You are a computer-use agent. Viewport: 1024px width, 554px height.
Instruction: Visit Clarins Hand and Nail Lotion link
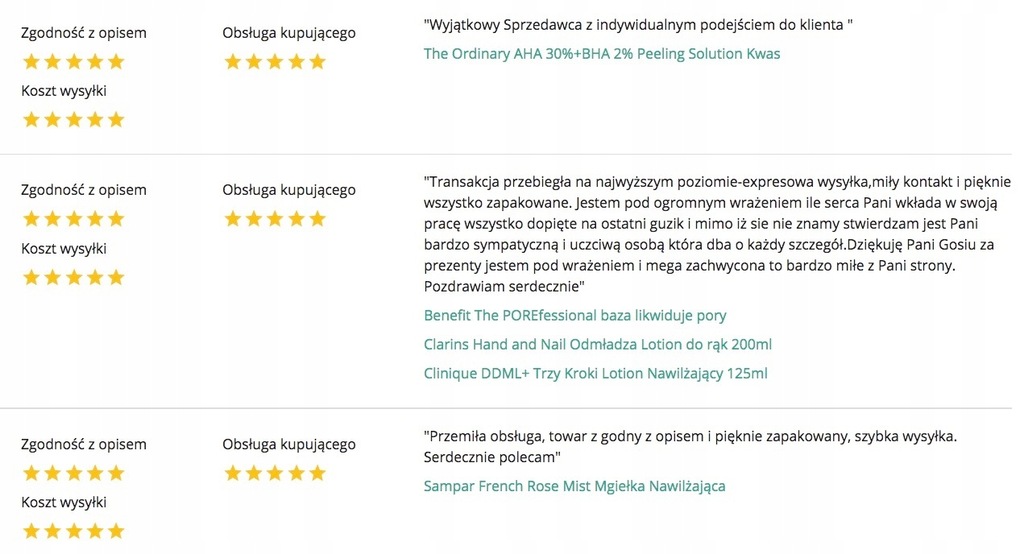[x=597, y=345]
